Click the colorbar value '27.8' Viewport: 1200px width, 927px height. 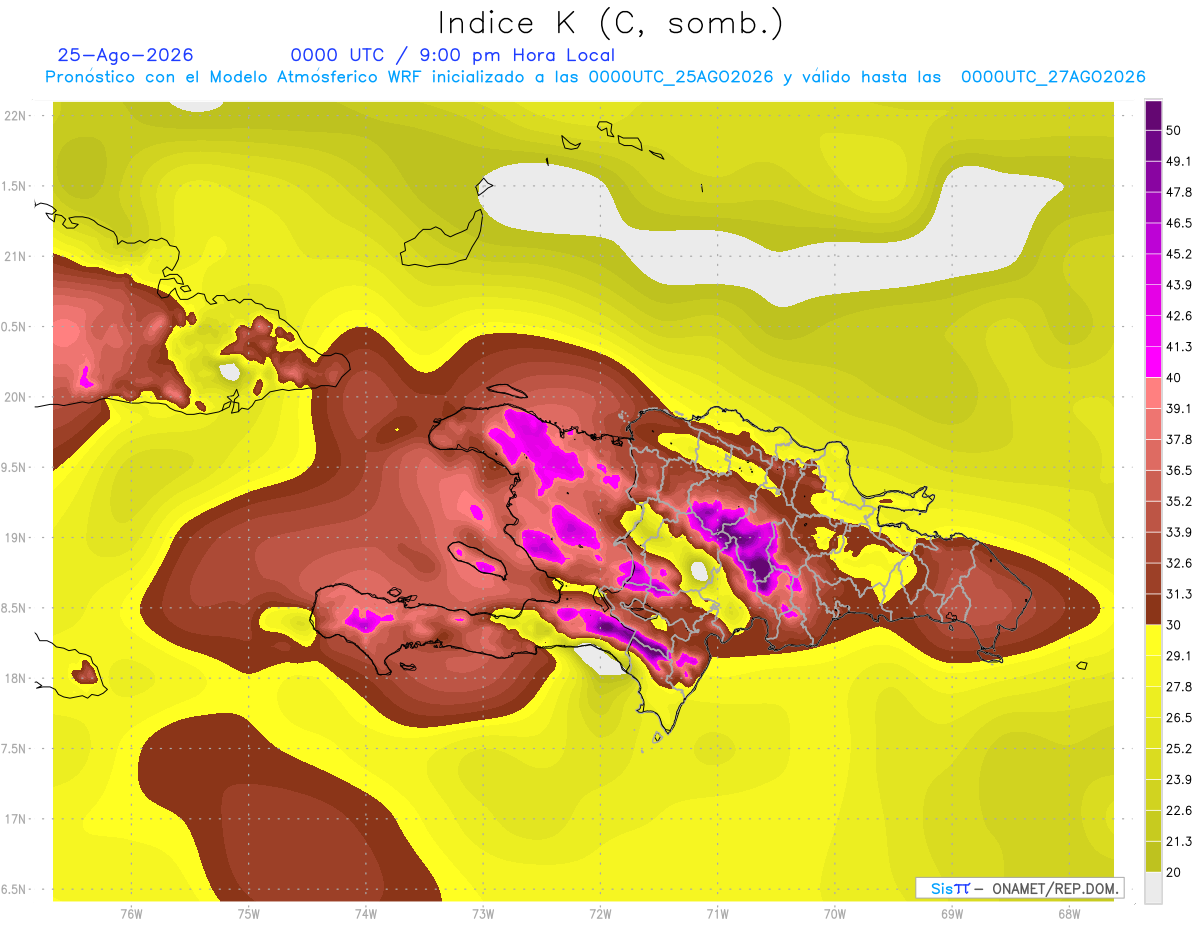pos(1178,687)
